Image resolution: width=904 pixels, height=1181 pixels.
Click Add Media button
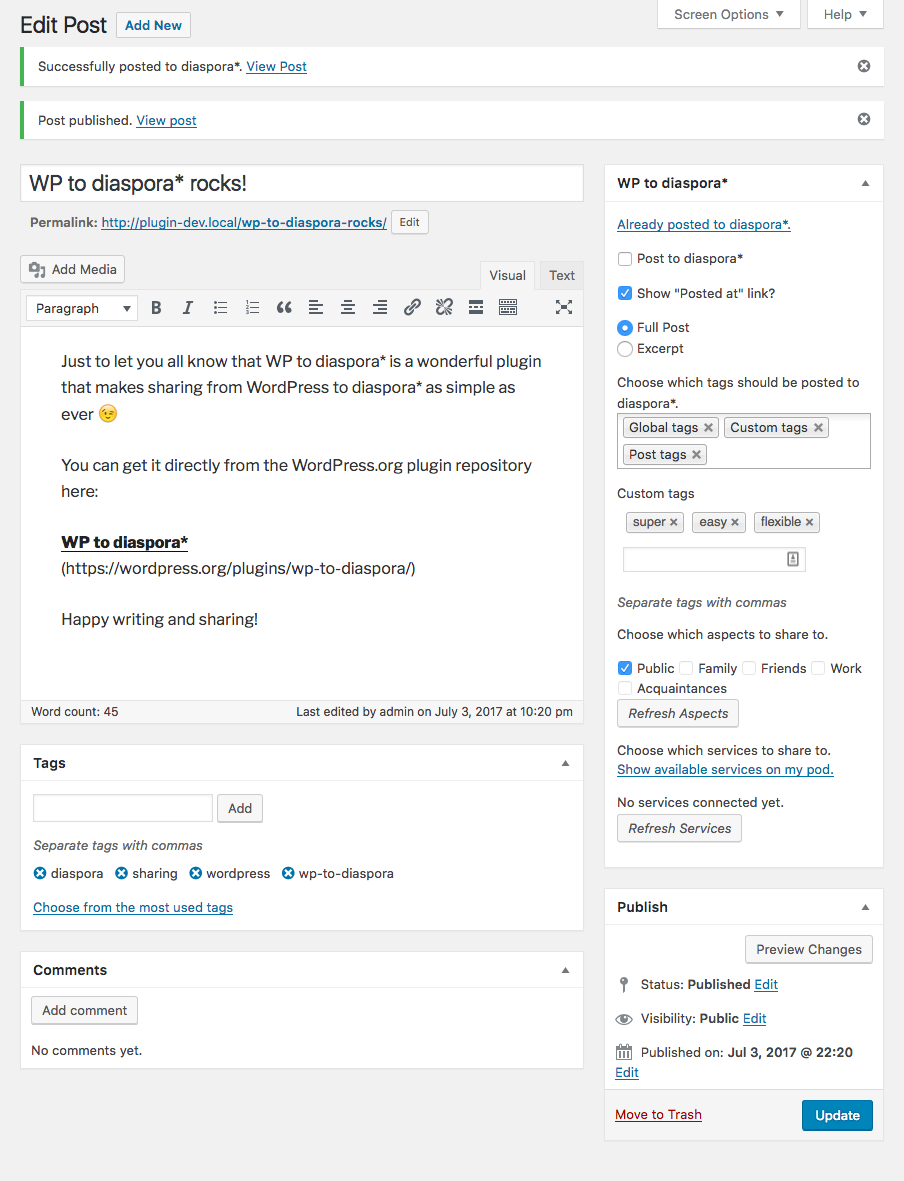pos(72,270)
